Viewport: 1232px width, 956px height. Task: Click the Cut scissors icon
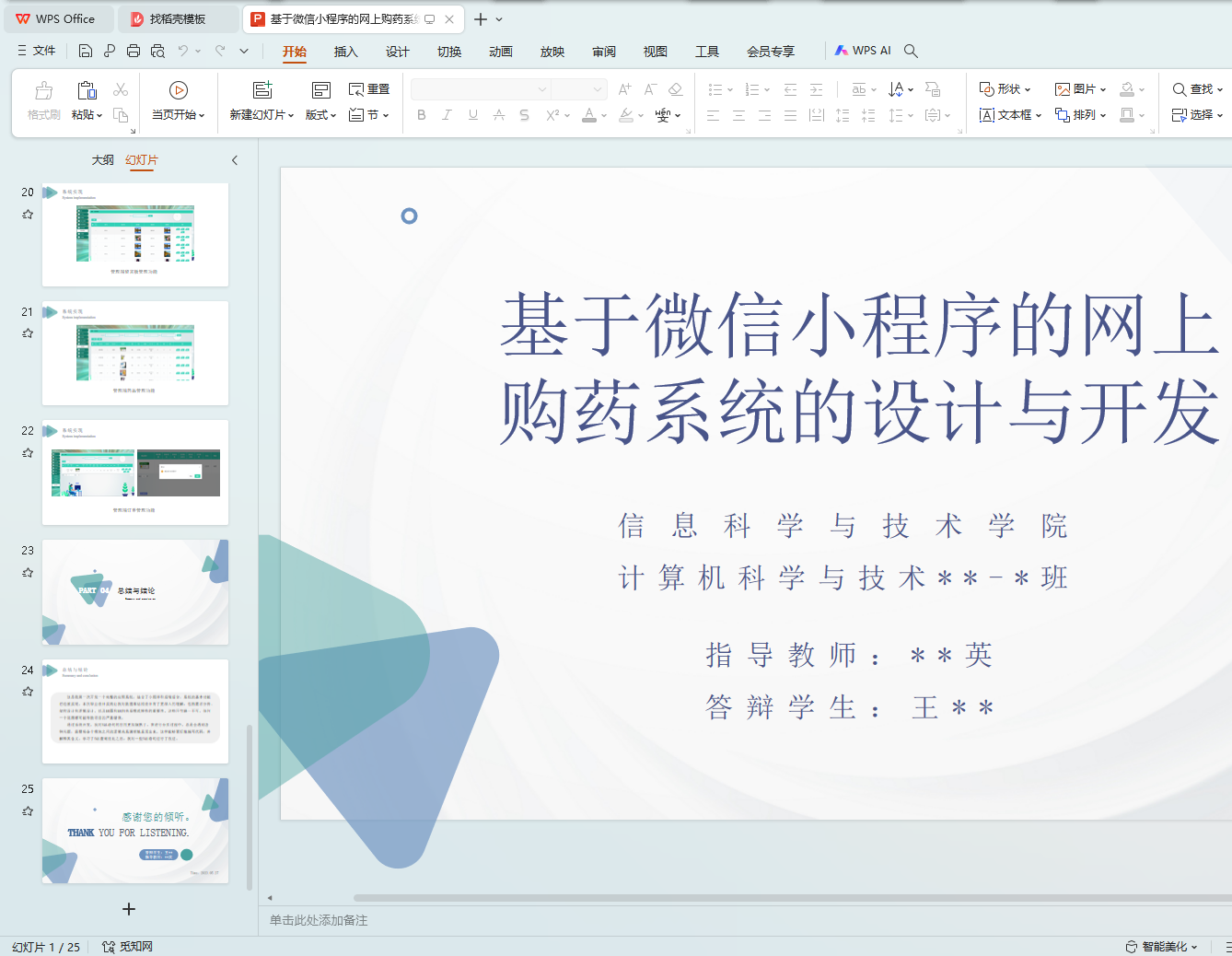coord(121,89)
